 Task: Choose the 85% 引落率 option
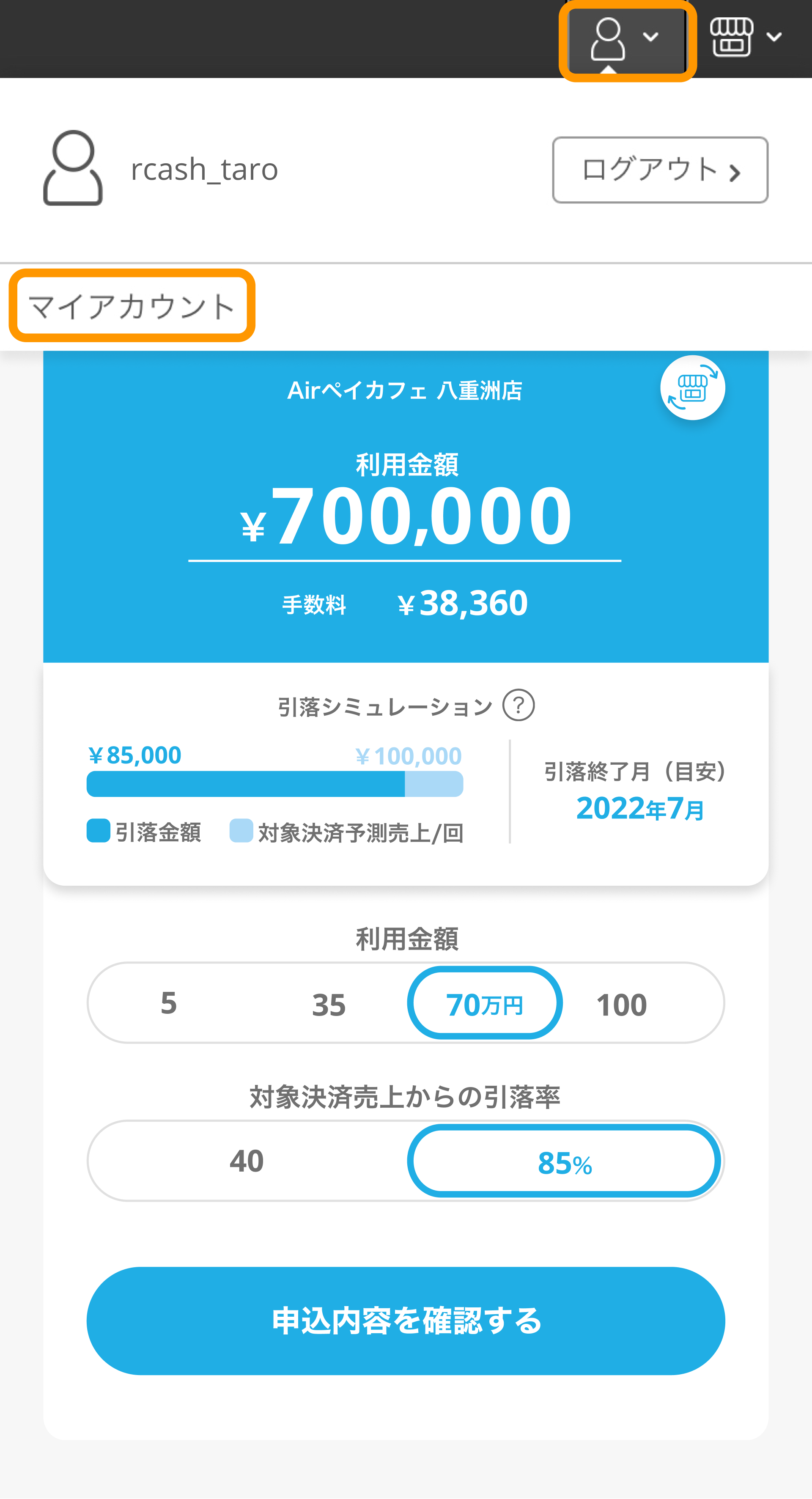click(564, 1162)
